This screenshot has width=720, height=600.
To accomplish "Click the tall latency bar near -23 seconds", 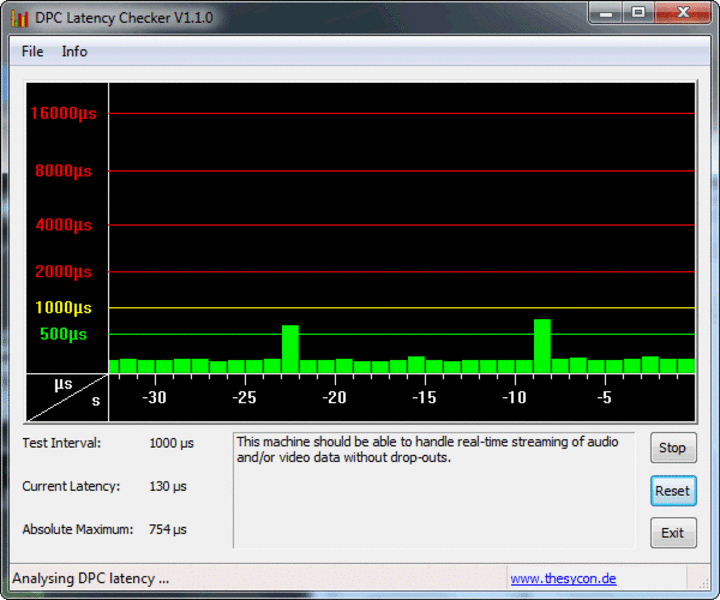I will (x=290, y=349).
